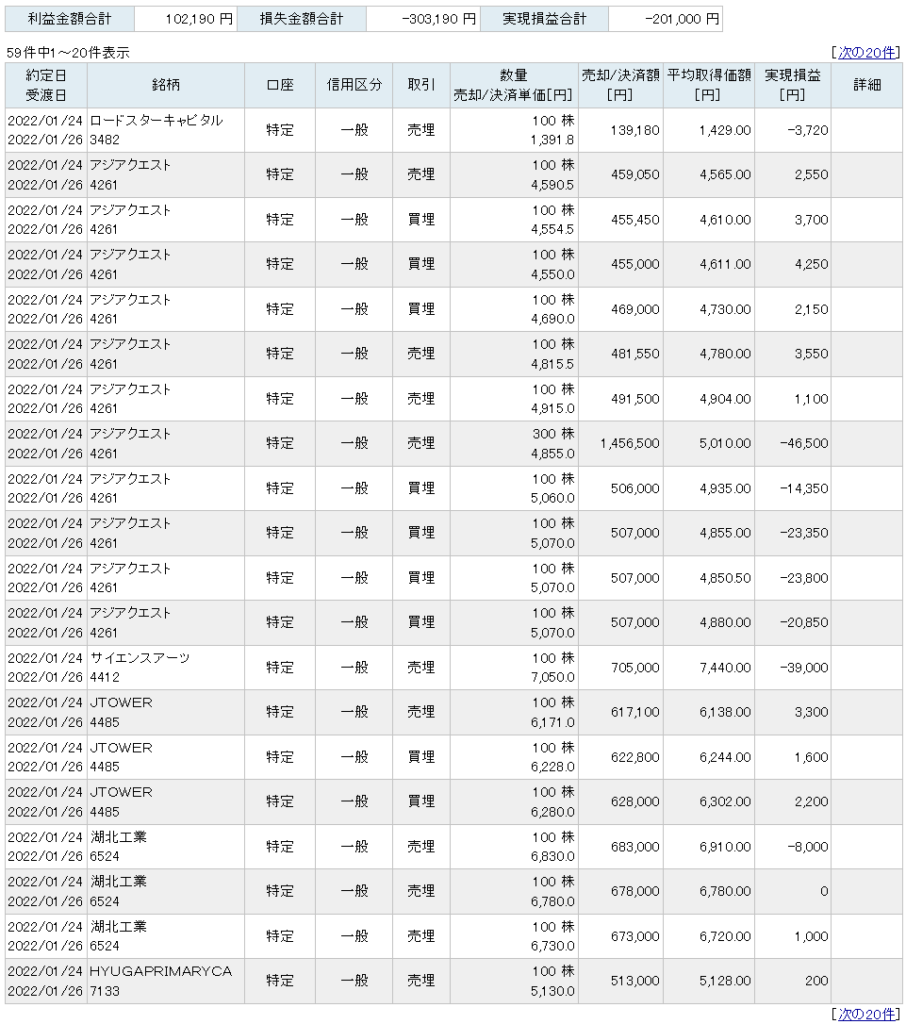Select the -3,720 realized loss value
Image resolution: width=906 pixels, height=1024 pixels.
pos(807,130)
